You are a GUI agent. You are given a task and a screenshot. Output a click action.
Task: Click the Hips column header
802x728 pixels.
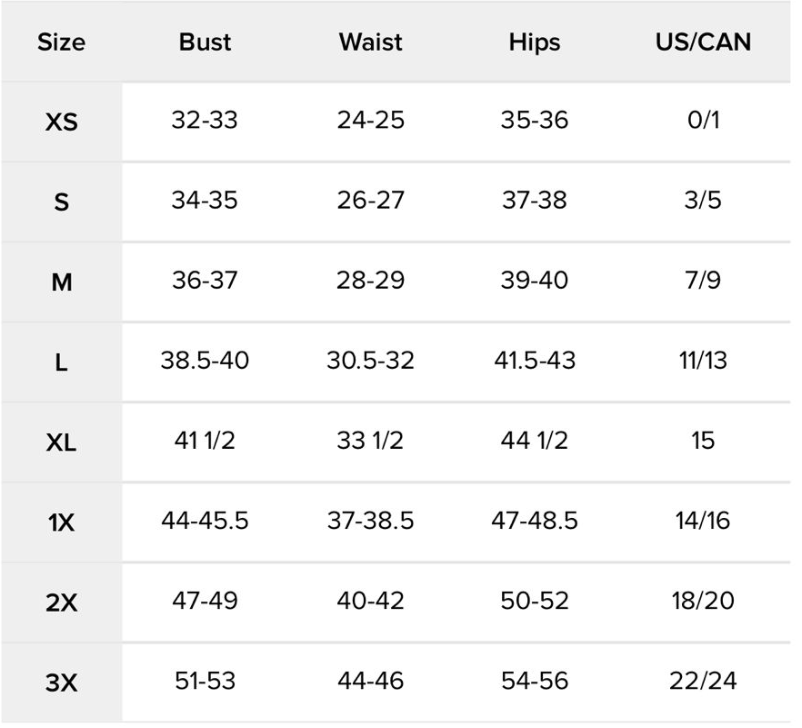pyautogui.click(x=534, y=42)
